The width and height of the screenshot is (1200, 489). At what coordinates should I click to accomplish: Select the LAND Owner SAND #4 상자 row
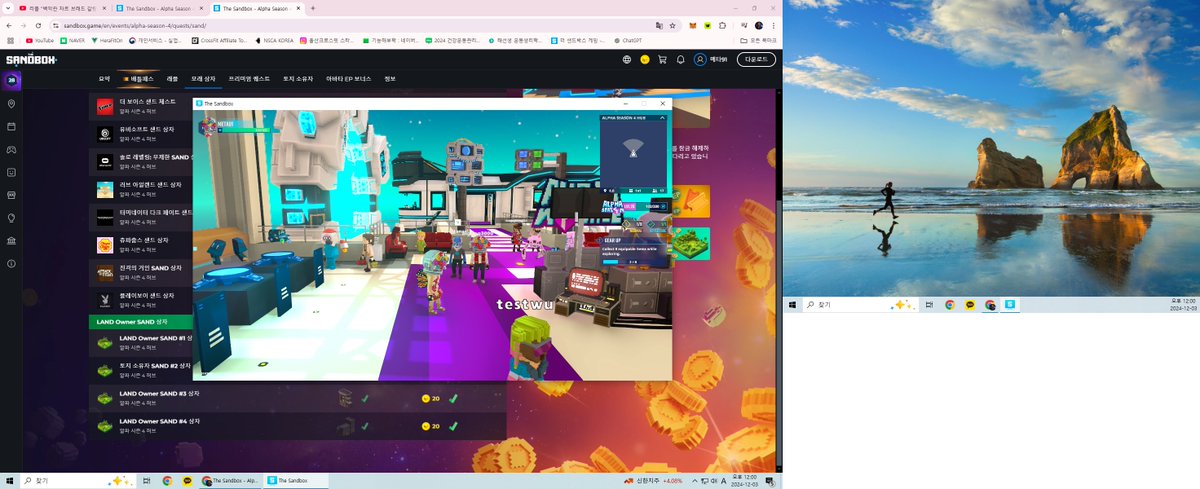297,426
